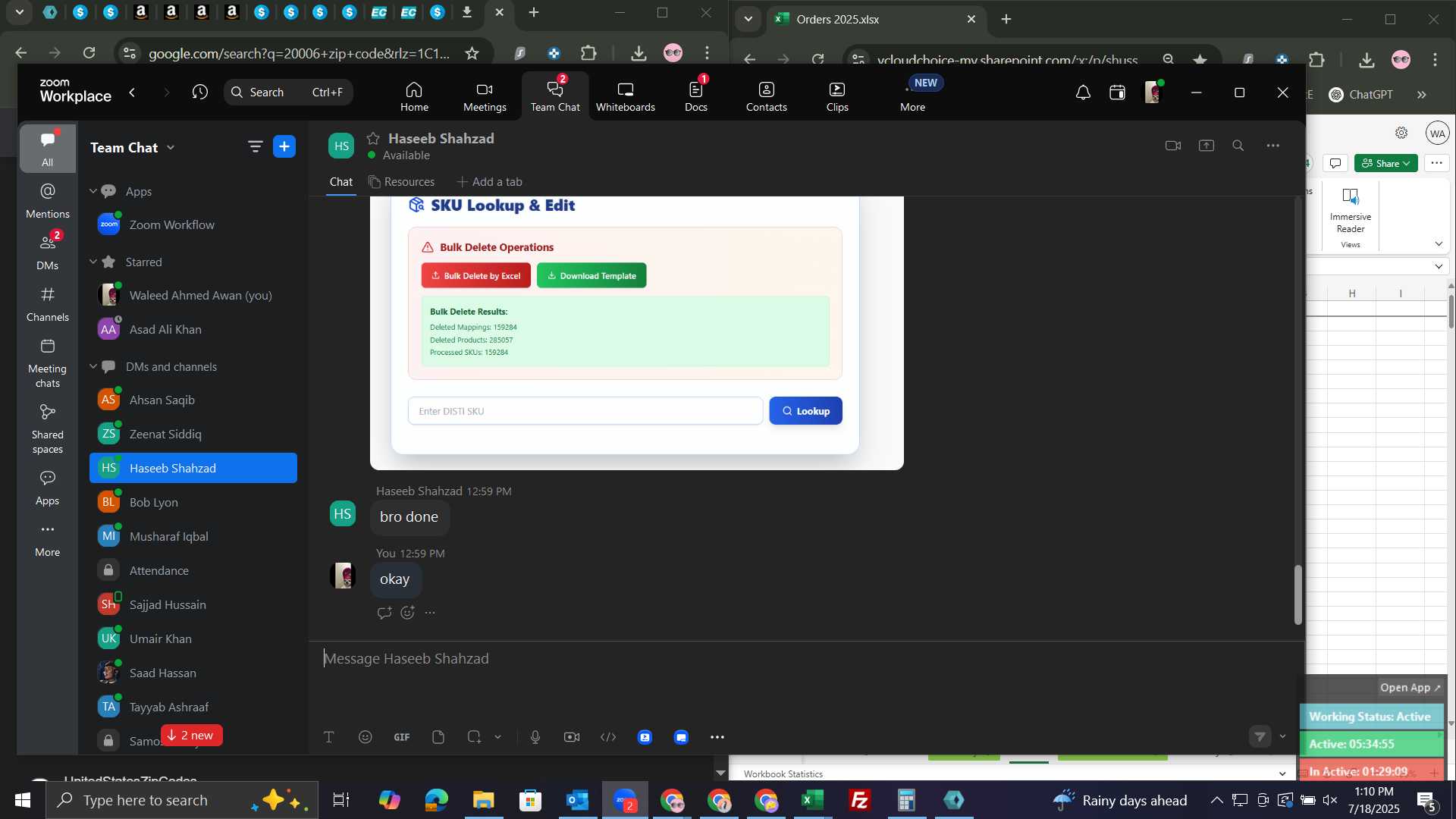Open Outlook from the taskbar

(578, 801)
